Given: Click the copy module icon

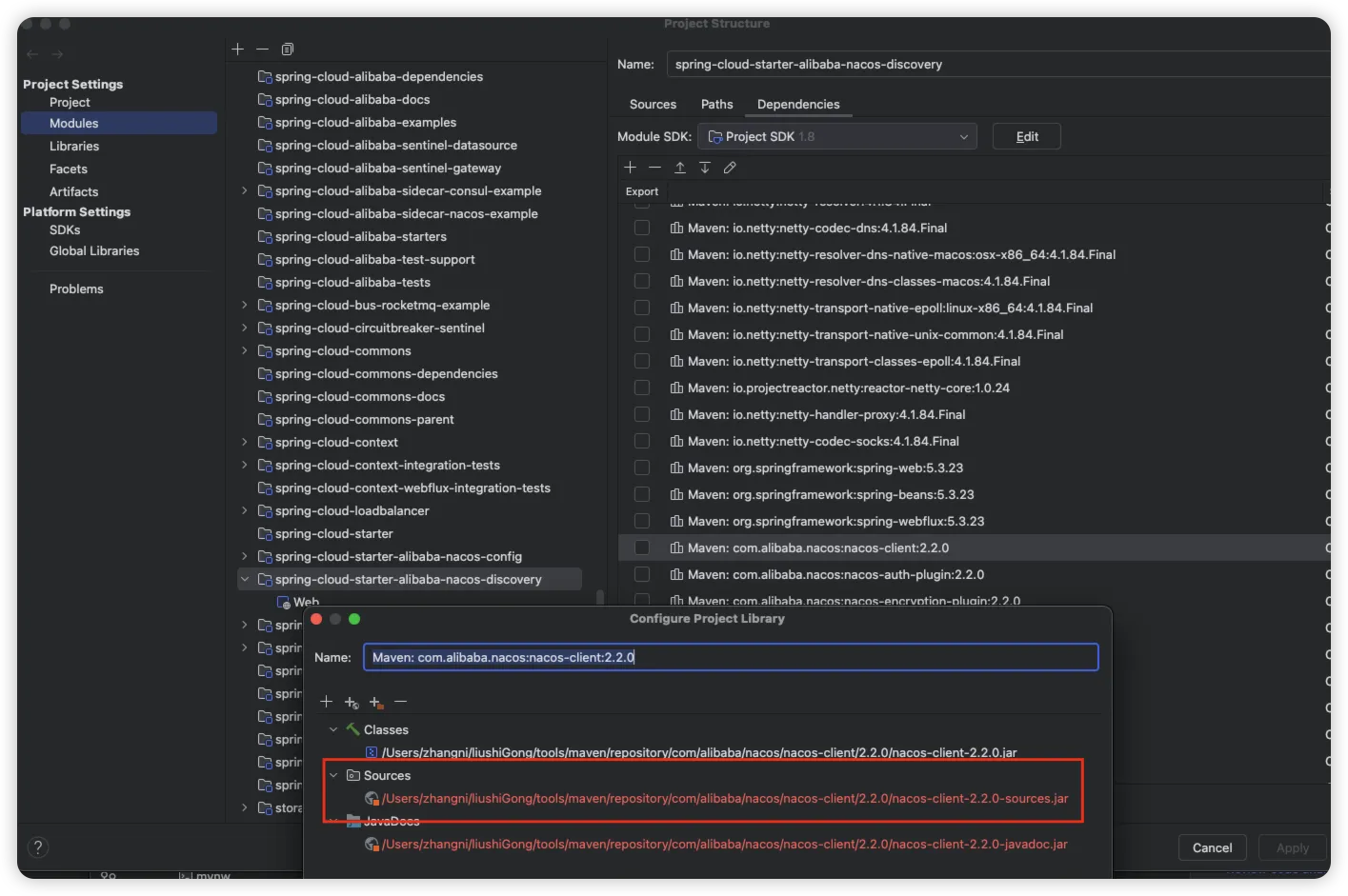Looking at the screenshot, I should click(288, 50).
